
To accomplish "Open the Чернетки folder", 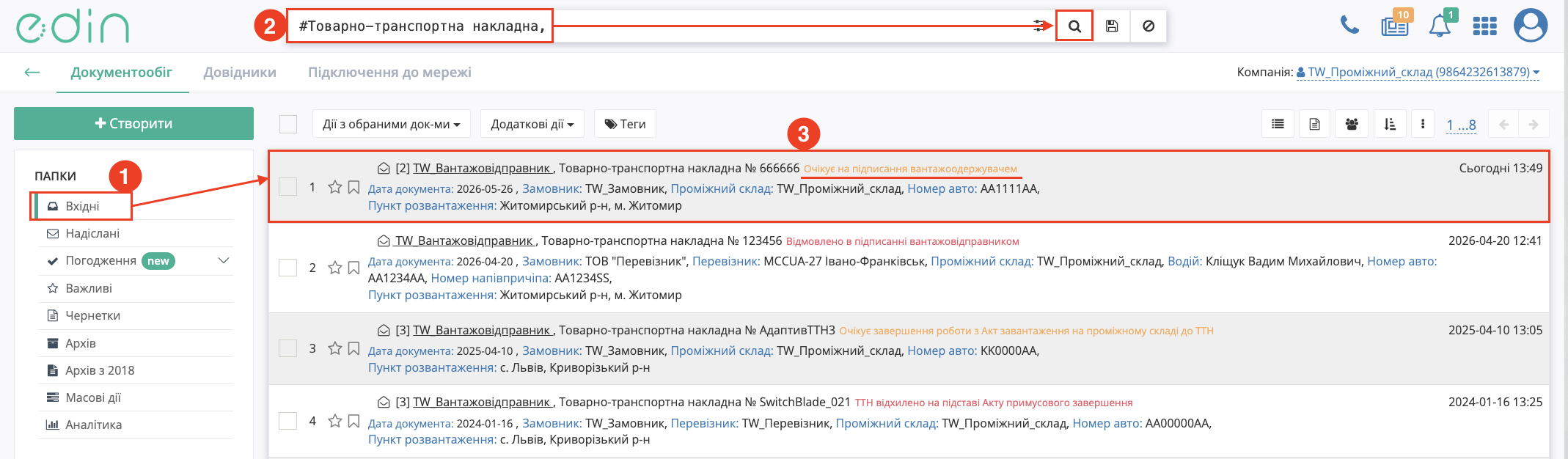I will pos(92,315).
